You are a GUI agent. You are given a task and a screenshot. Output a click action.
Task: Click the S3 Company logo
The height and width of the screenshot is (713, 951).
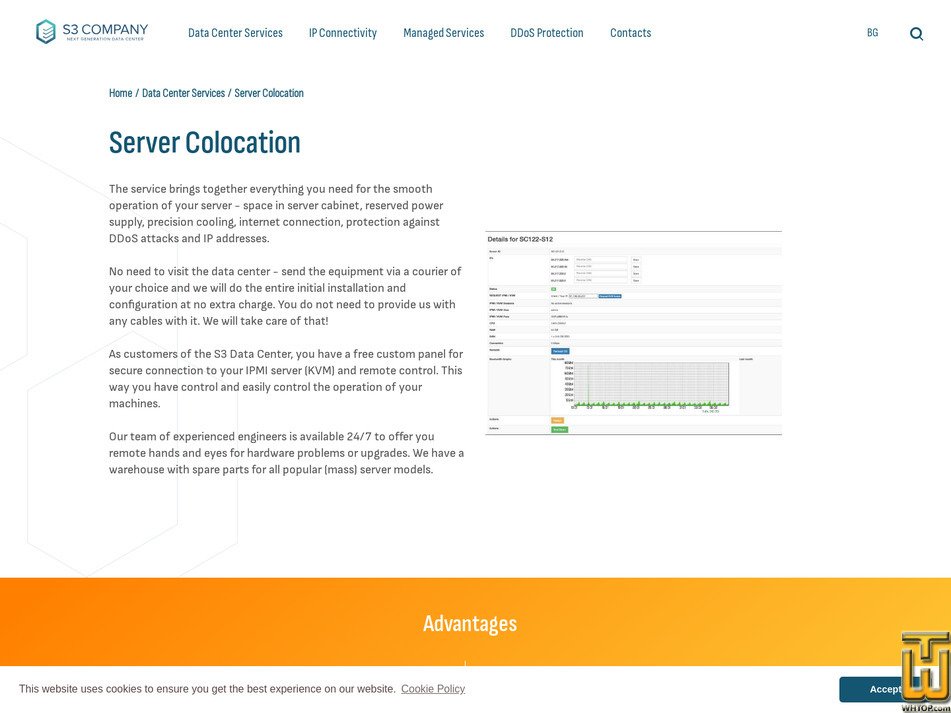[x=92, y=32]
